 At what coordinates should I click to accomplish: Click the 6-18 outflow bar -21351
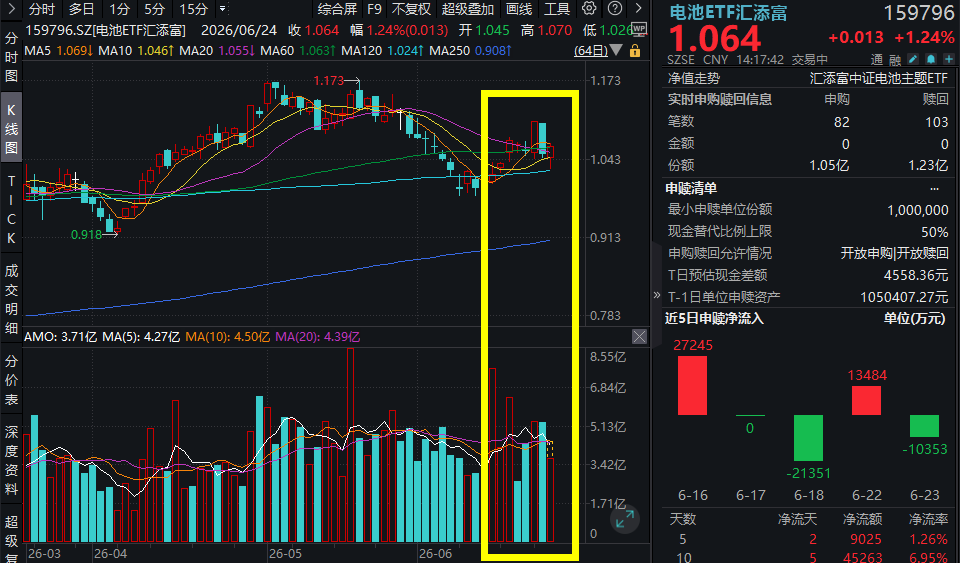point(809,438)
